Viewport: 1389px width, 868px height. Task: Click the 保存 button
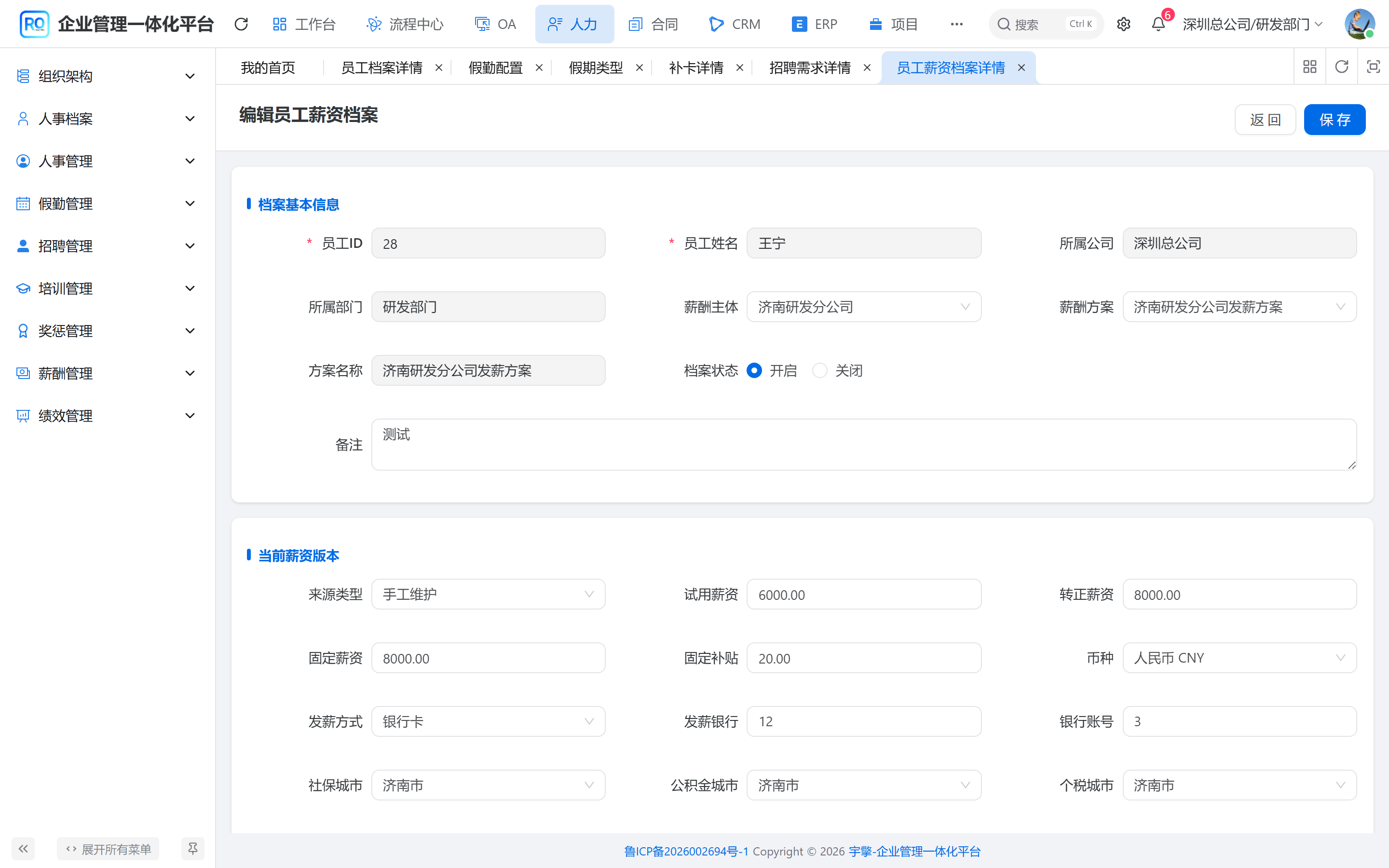tap(1335, 120)
